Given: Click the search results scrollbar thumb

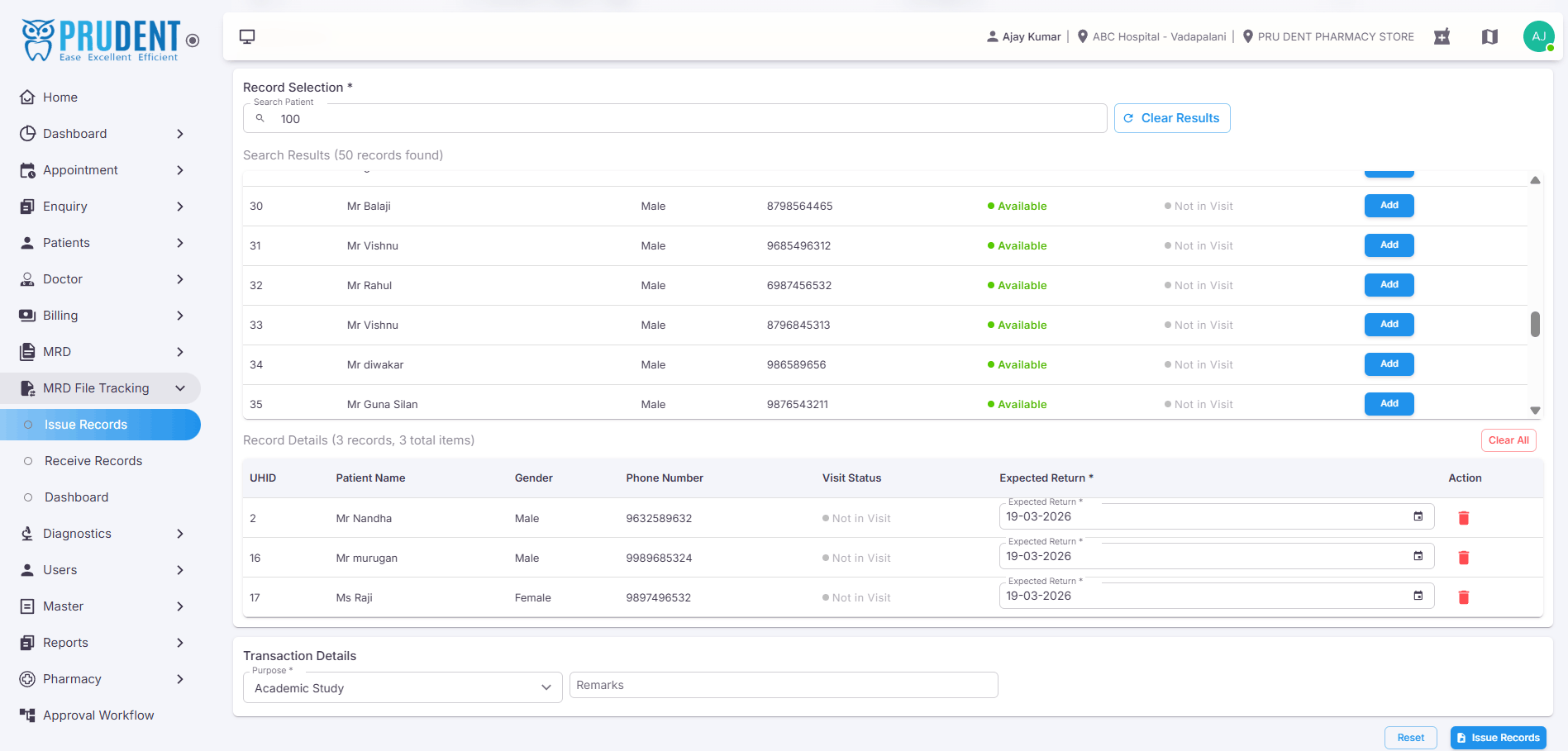Looking at the screenshot, I should 1535,324.
